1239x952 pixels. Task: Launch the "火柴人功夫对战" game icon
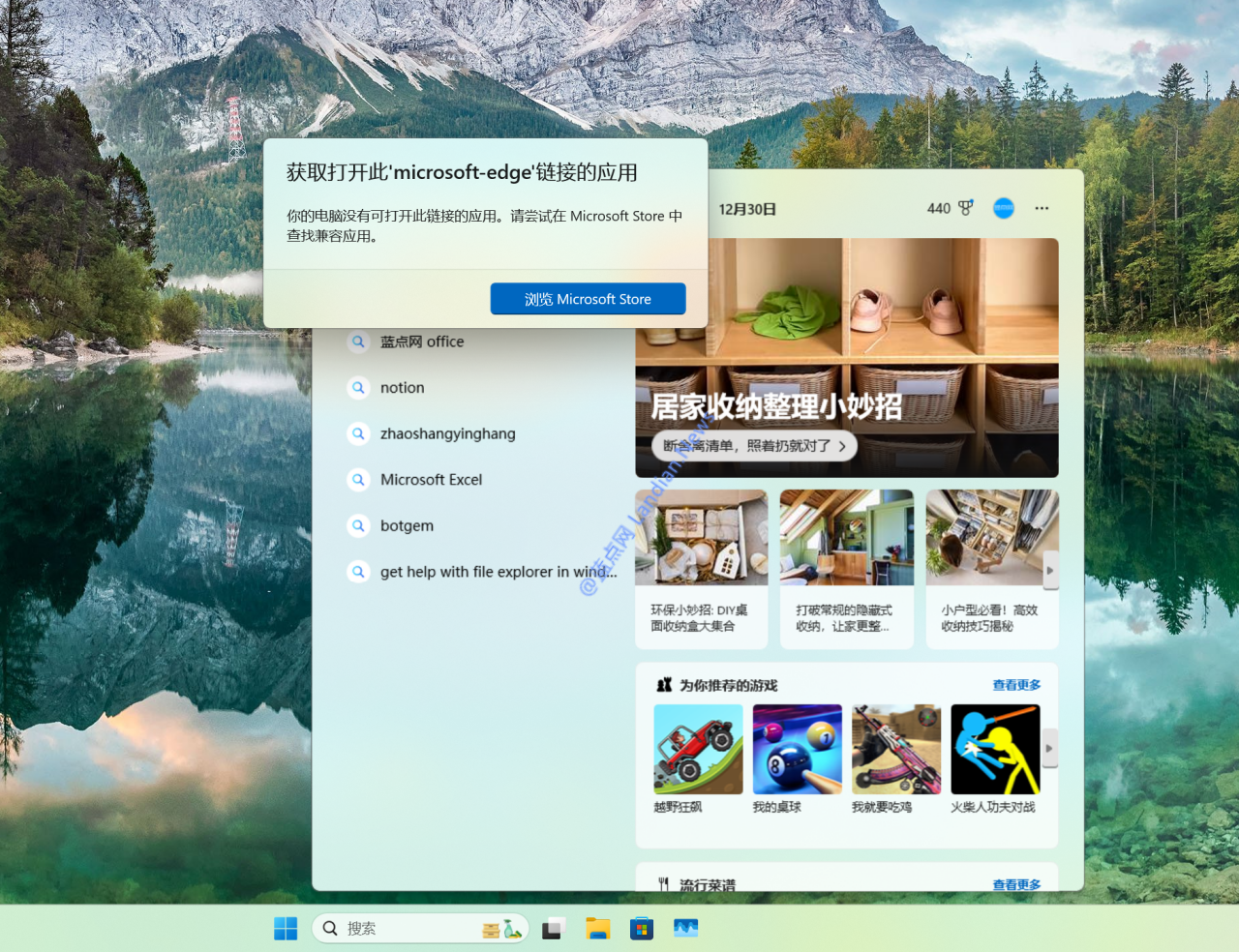(x=995, y=749)
